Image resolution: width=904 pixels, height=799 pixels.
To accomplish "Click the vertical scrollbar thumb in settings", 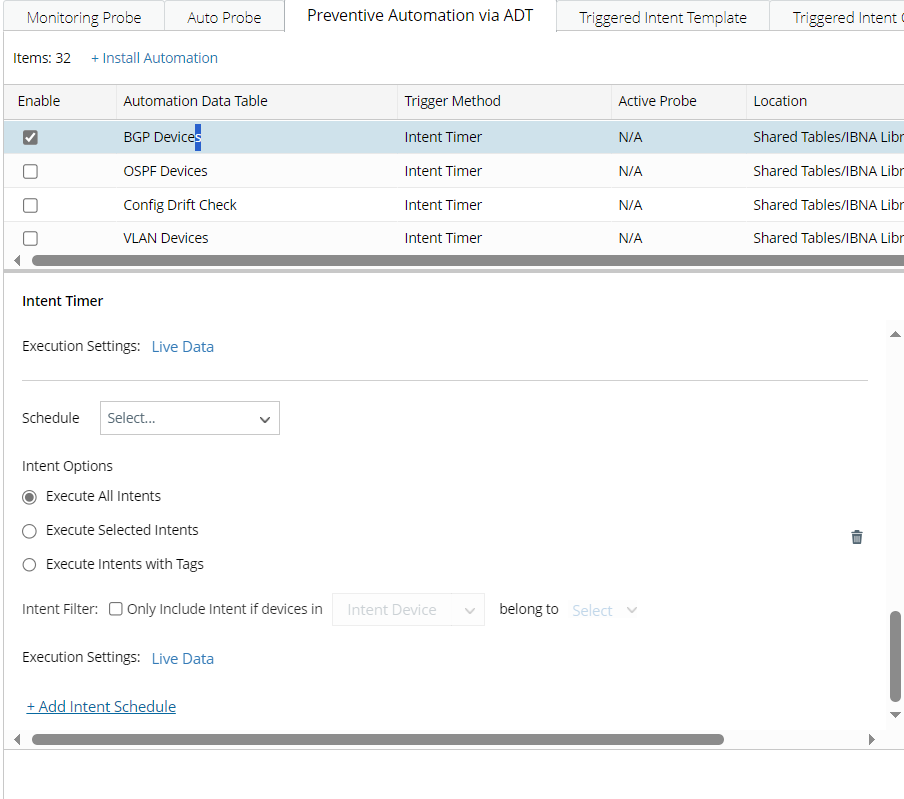I will 895,655.
